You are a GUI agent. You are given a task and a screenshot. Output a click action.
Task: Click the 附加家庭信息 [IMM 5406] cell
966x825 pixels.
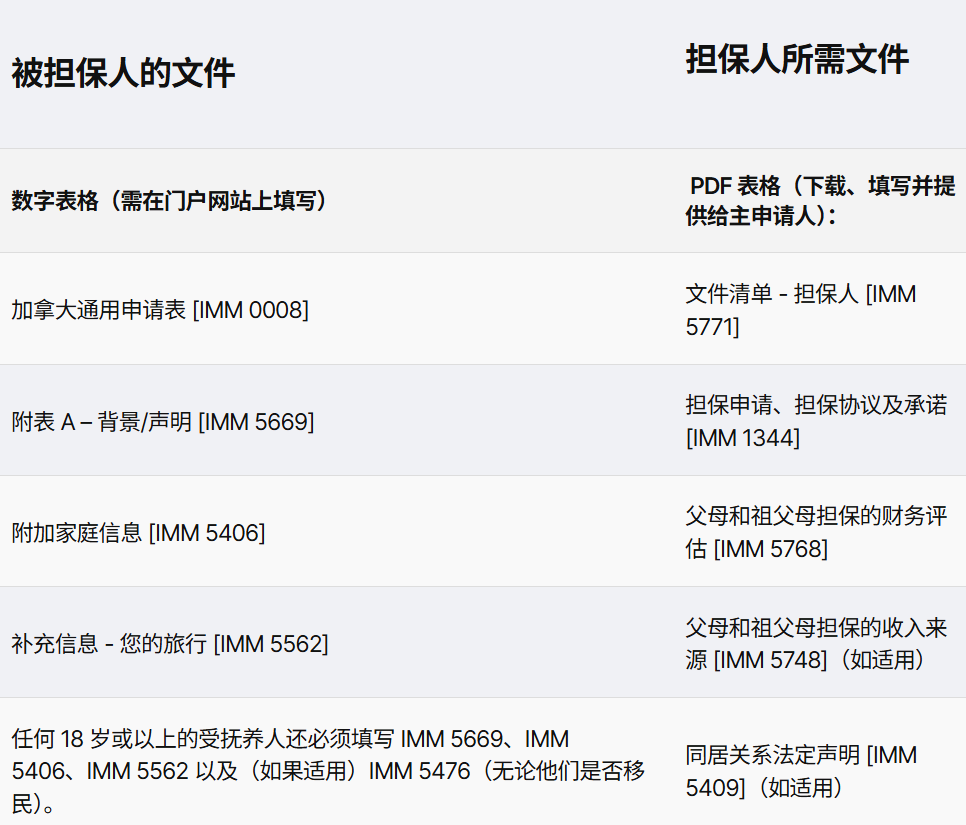coord(139,533)
